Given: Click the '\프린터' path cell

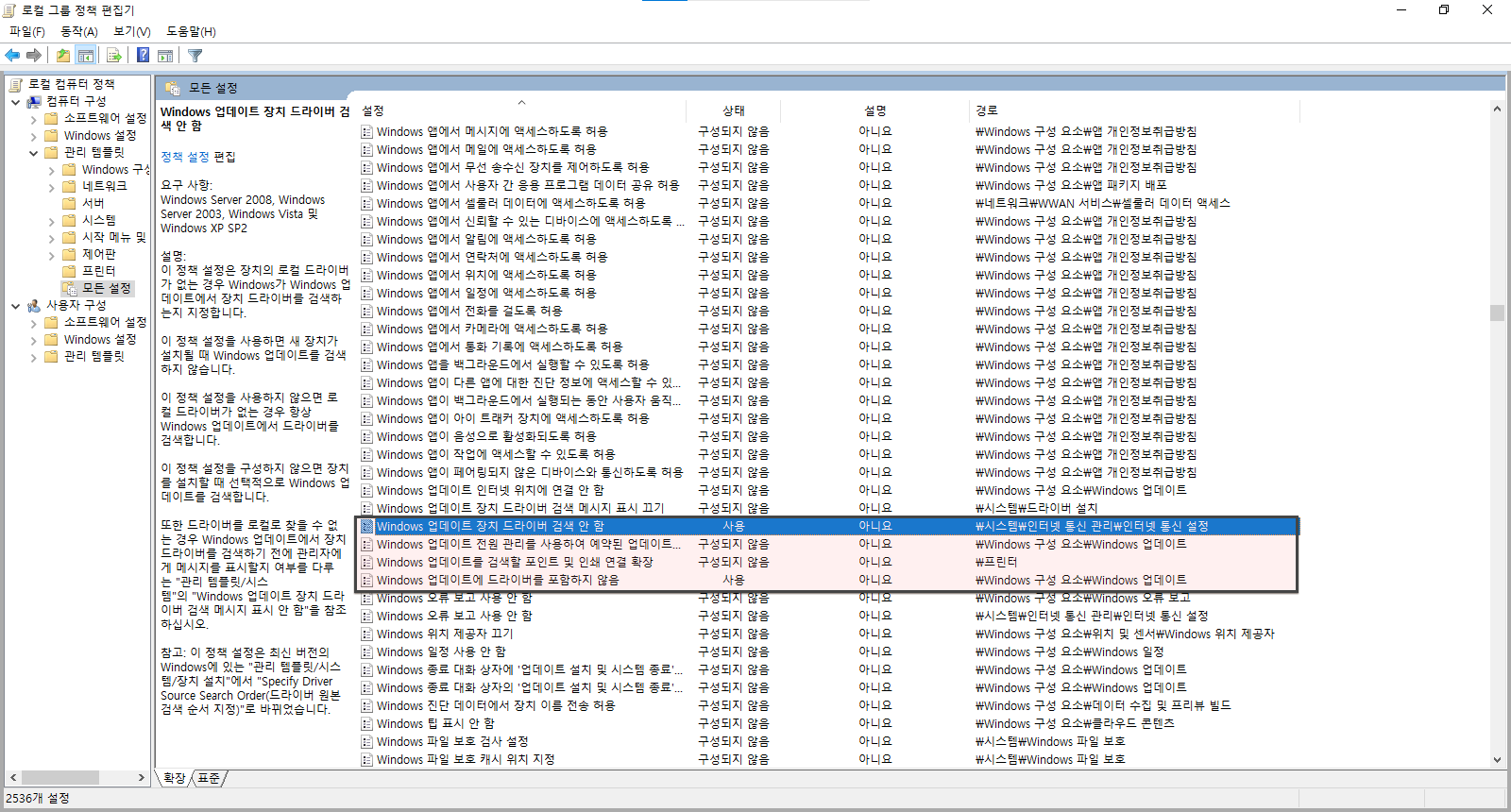Looking at the screenshot, I should [x=996, y=562].
